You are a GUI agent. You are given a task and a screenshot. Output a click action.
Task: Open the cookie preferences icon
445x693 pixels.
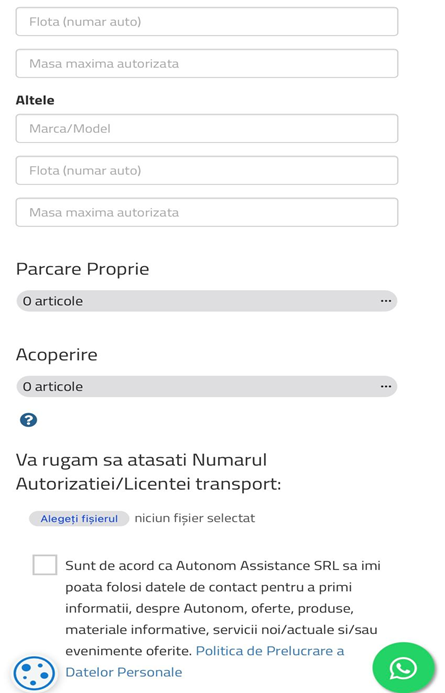[x=34, y=674]
